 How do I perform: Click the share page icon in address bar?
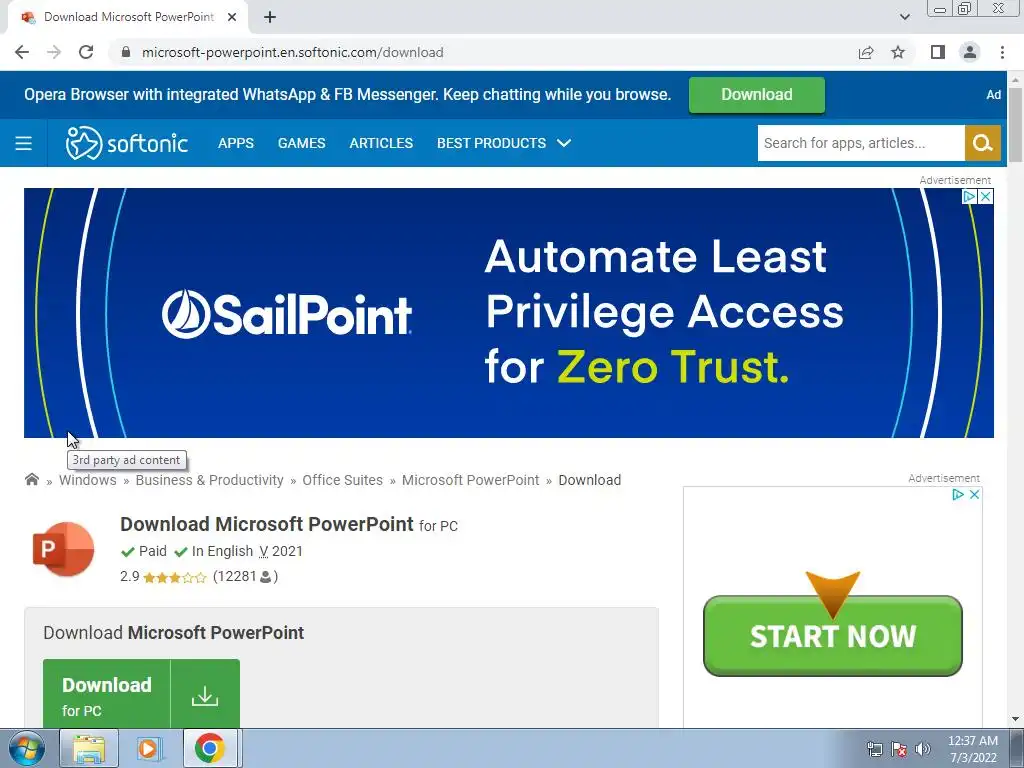(x=866, y=52)
